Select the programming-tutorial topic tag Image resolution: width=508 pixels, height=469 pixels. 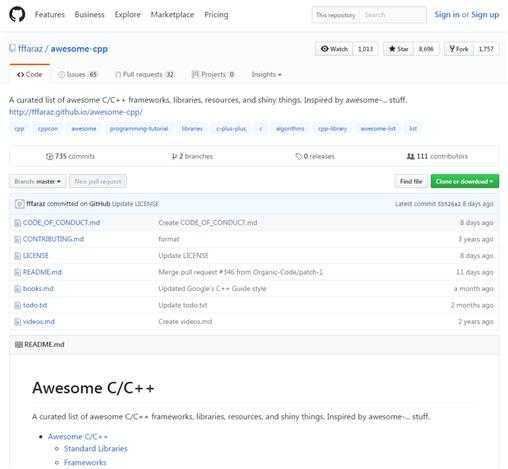point(139,129)
